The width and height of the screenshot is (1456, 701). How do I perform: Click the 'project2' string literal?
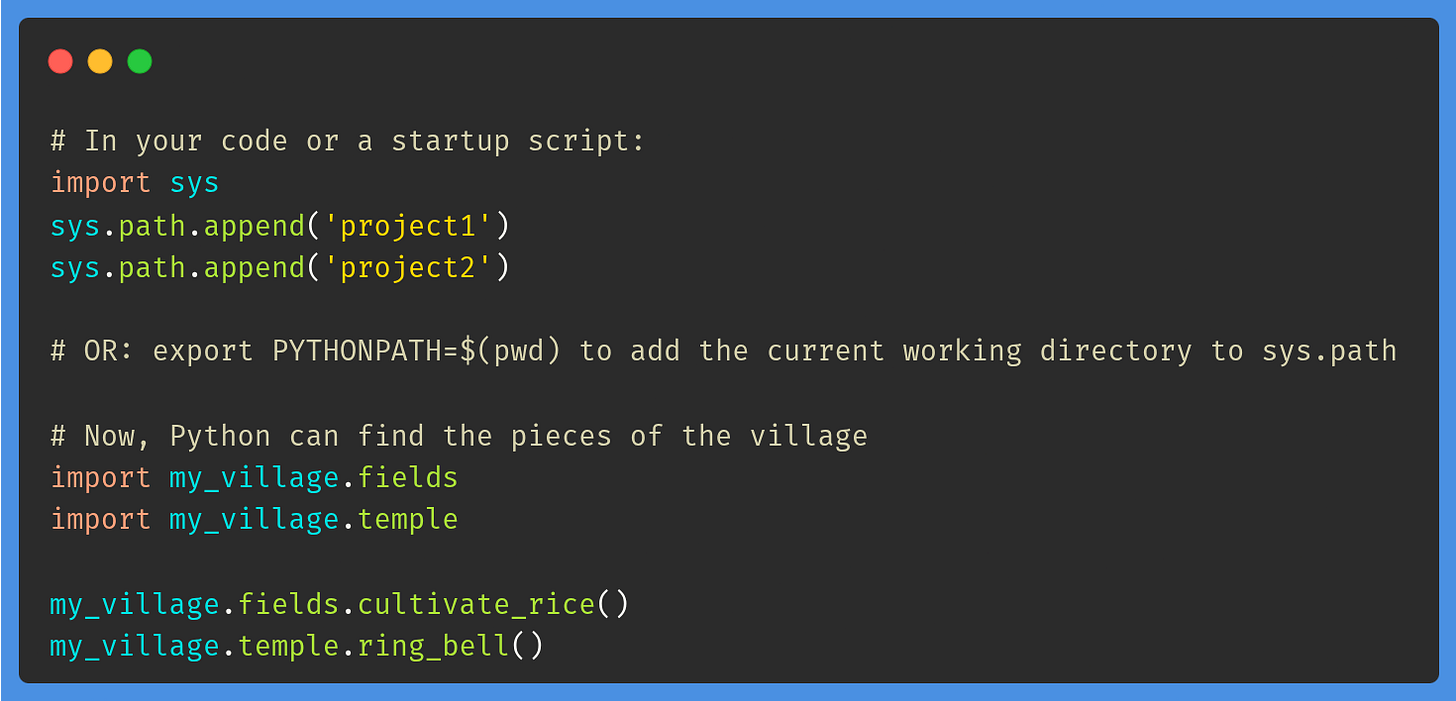pyautogui.click(x=408, y=268)
